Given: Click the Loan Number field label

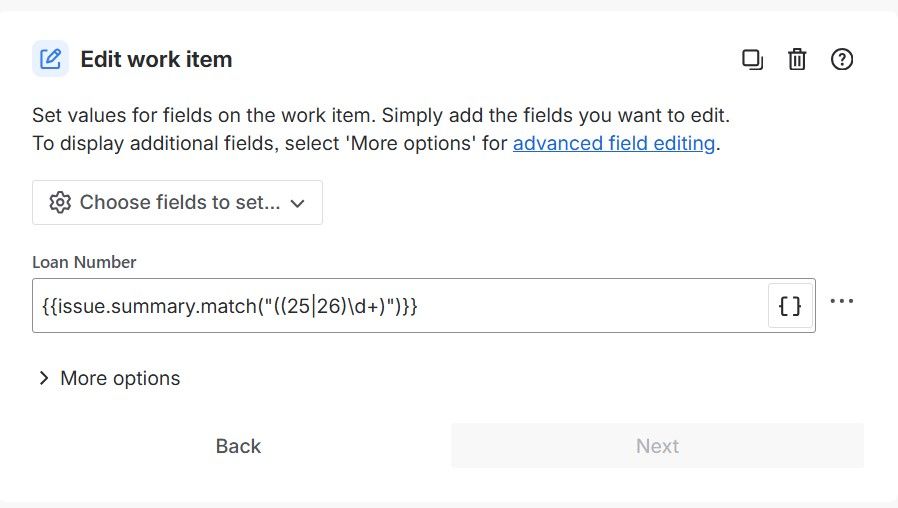Looking at the screenshot, I should click(84, 262).
